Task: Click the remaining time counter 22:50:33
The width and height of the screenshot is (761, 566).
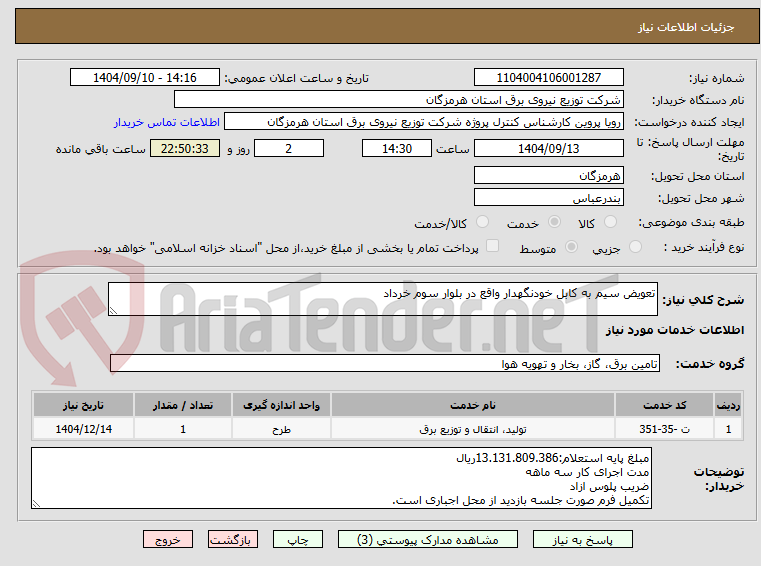Action: (184, 149)
